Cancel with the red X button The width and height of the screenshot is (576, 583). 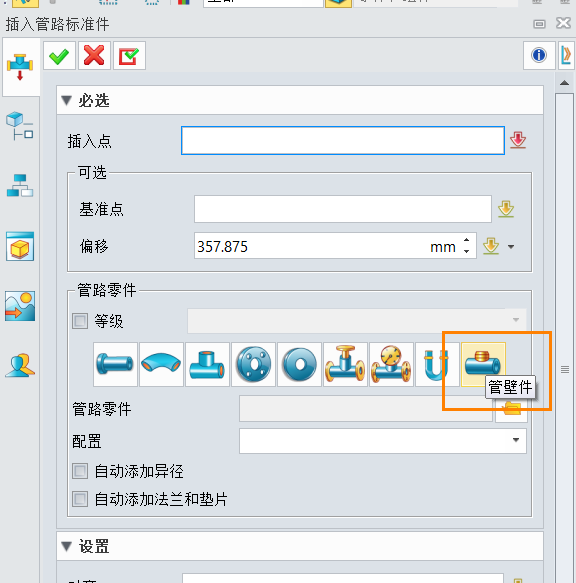(x=94, y=56)
